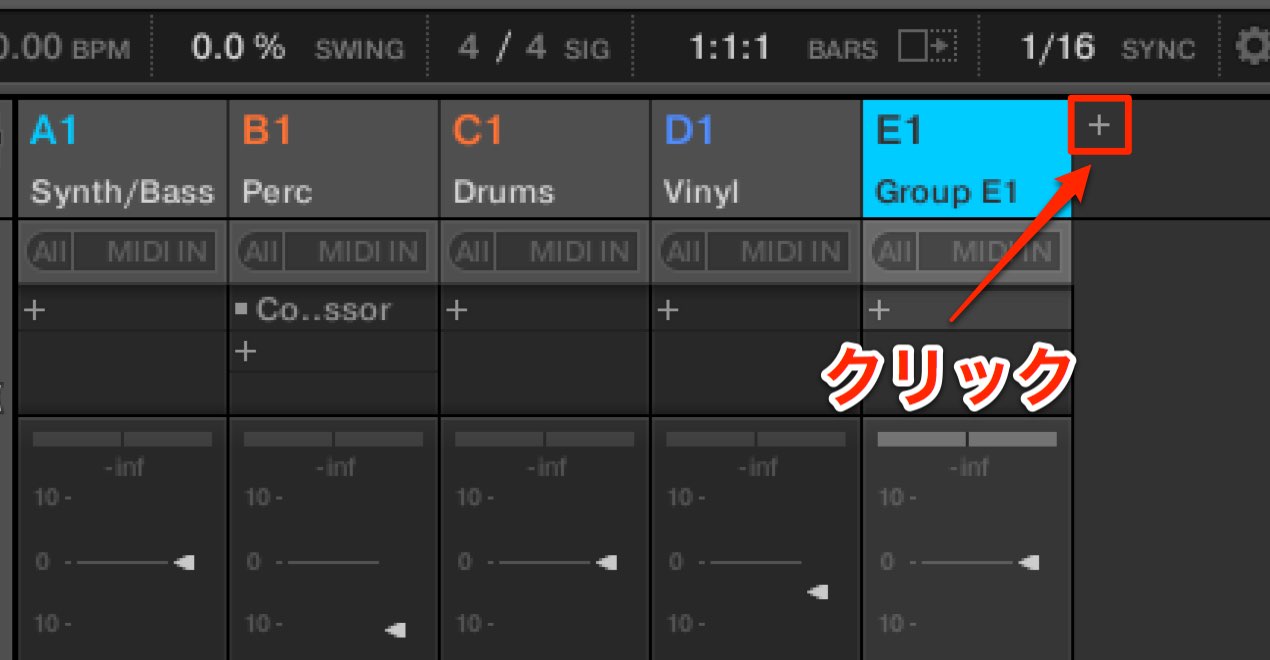Image resolution: width=1270 pixels, height=660 pixels.
Task: Open the MIDI IN selector in the B1 channel
Action: point(358,252)
